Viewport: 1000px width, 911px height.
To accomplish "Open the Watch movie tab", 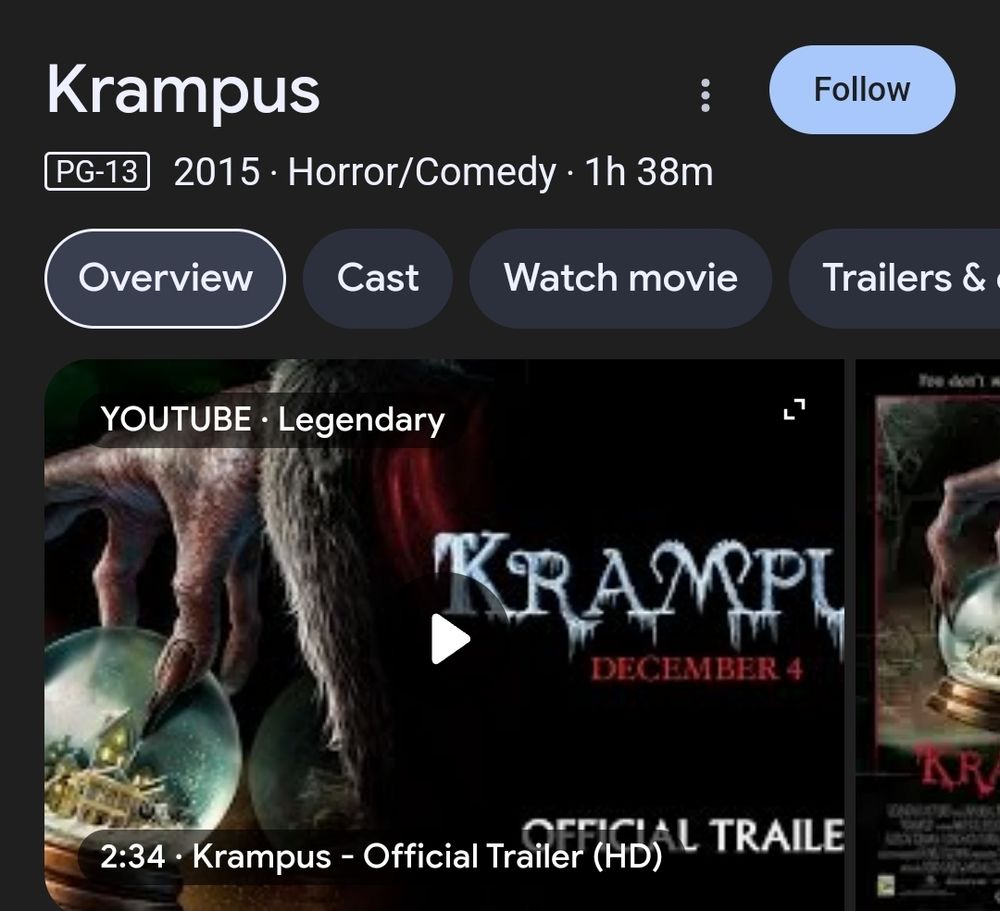I will click(621, 278).
